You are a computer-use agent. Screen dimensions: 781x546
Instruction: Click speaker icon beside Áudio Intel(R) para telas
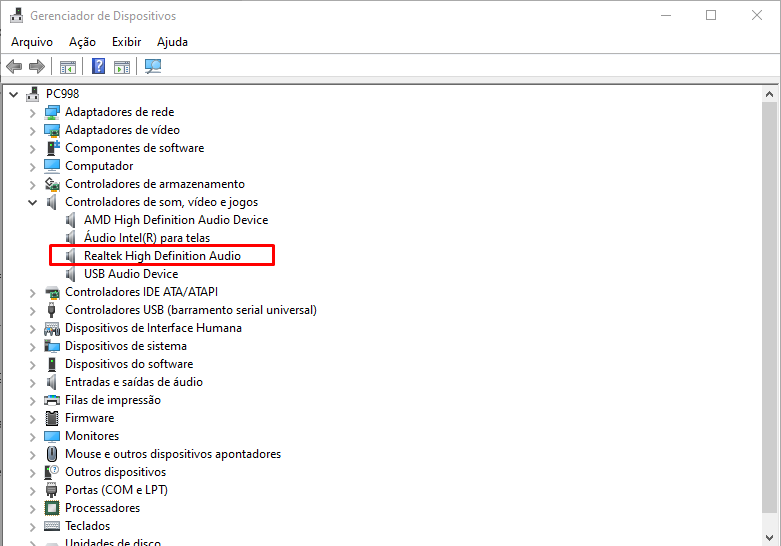point(71,238)
